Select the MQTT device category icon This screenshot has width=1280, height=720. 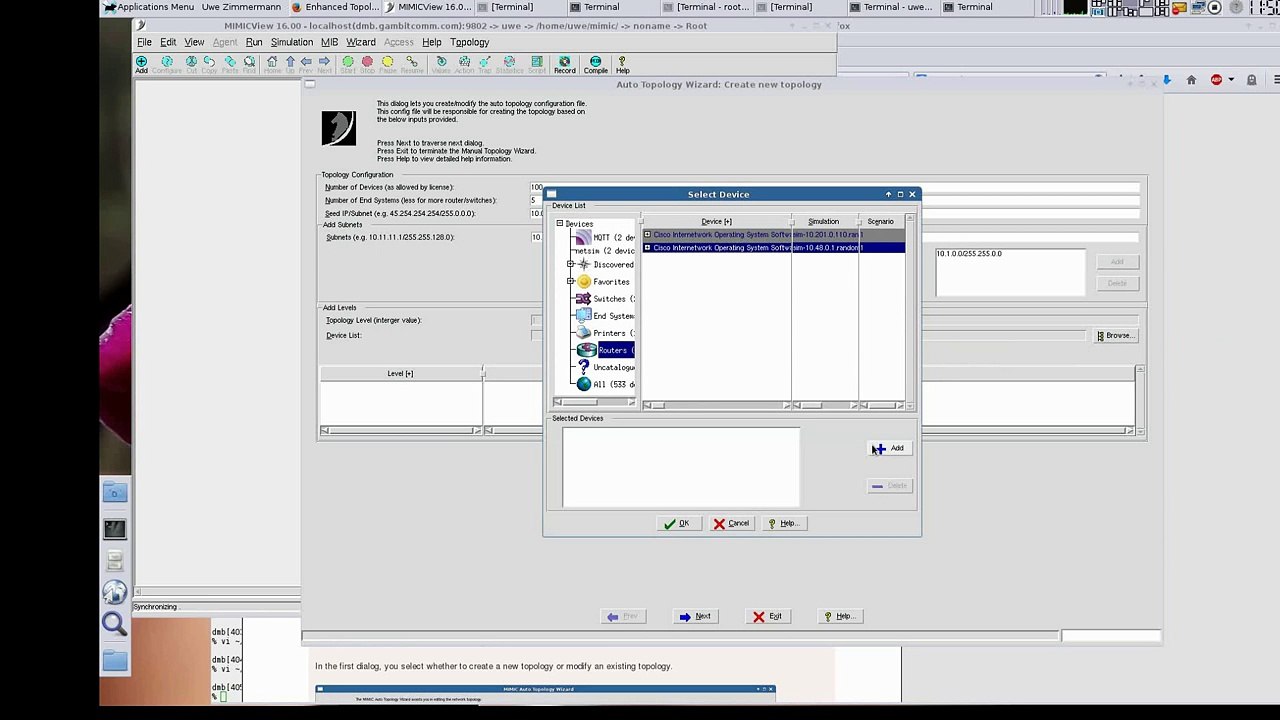click(x=583, y=237)
